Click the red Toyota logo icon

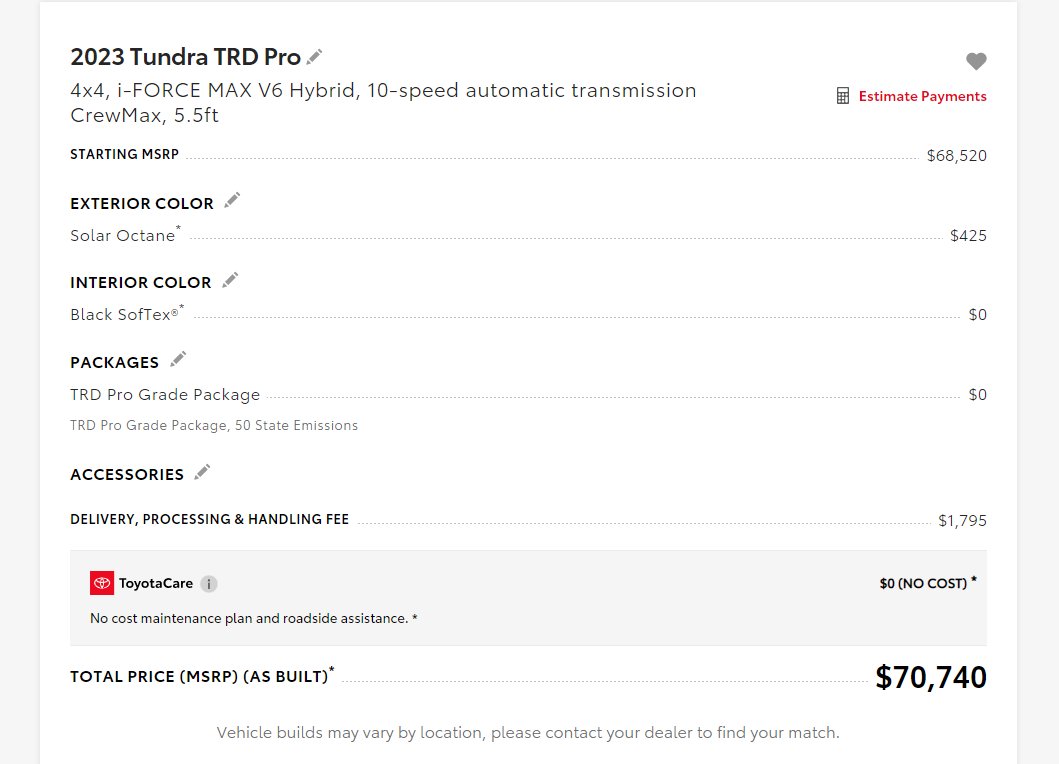pyautogui.click(x=102, y=583)
